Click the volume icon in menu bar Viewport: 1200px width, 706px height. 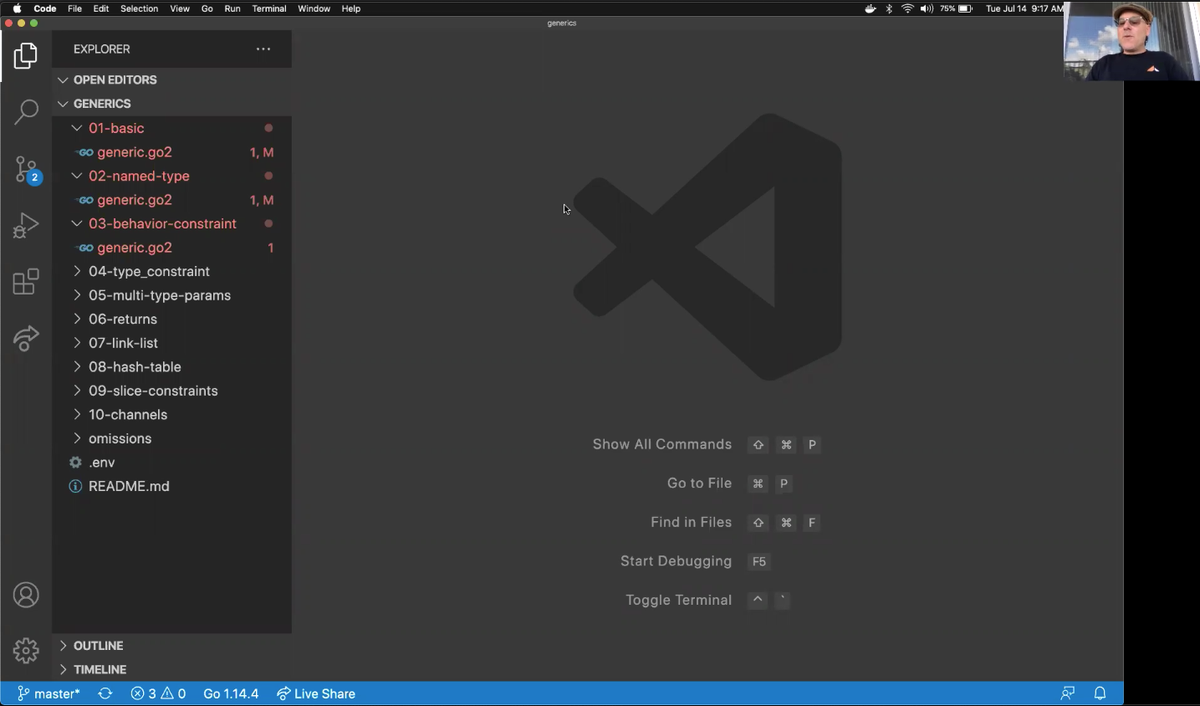(x=926, y=8)
